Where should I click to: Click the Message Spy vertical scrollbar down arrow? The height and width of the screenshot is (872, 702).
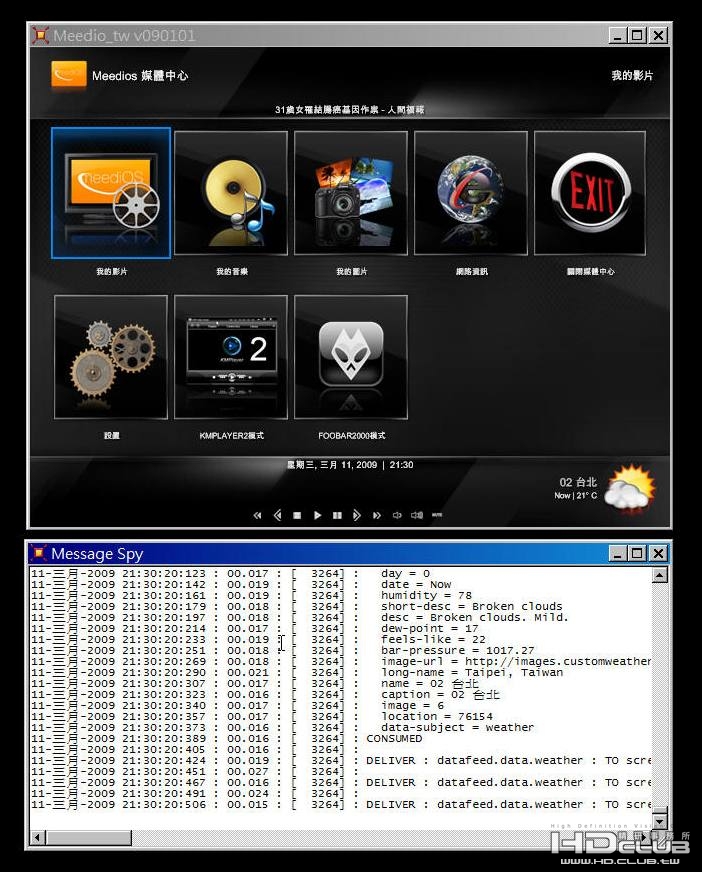(659, 820)
